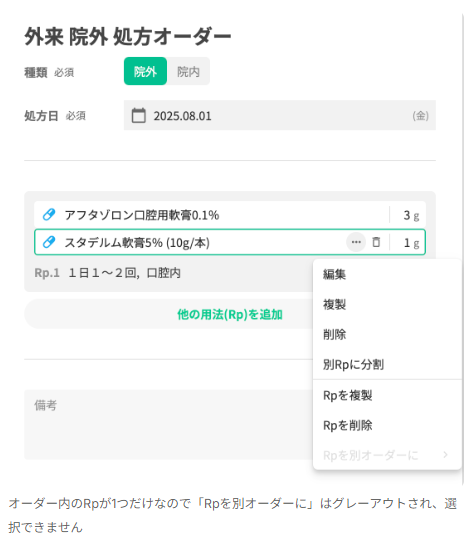Click 他の用法(Rp)を追加 button
This screenshot has width=469, height=546.
[x=230, y=314]
